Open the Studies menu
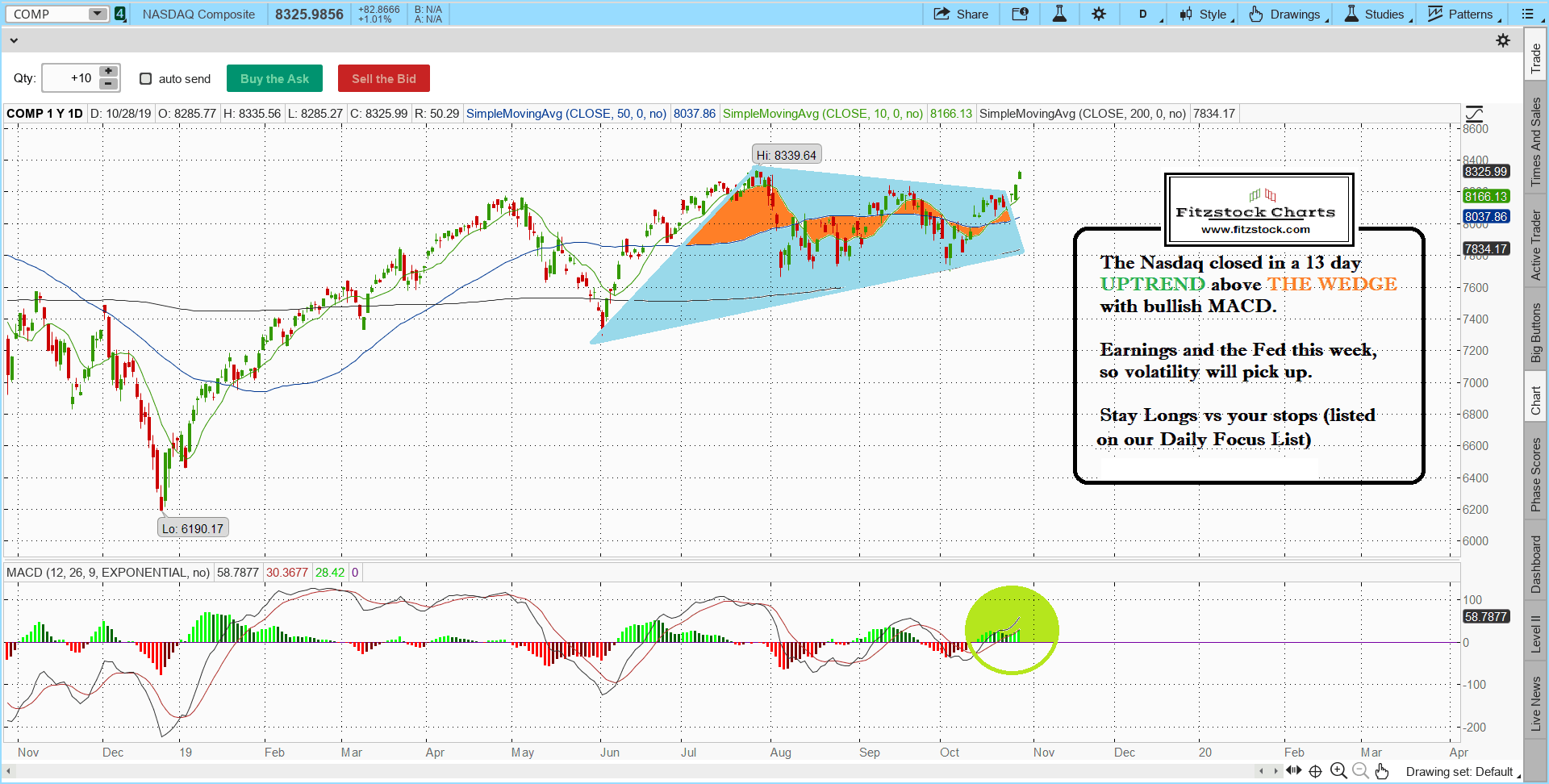This screenshot has width=1549, height=784. [1376, 14]
